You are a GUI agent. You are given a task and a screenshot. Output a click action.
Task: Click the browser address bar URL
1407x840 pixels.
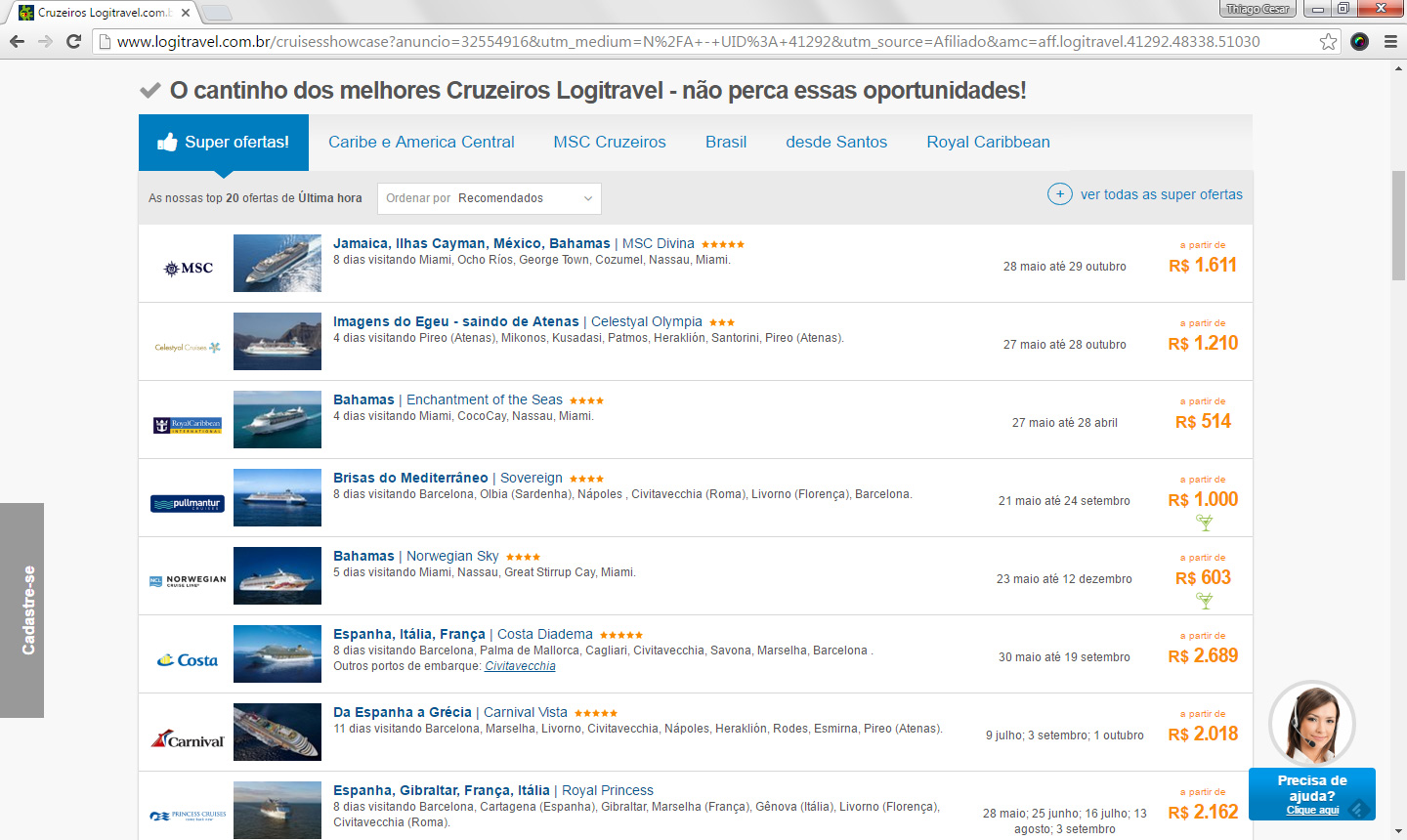[x=688, y=41]
